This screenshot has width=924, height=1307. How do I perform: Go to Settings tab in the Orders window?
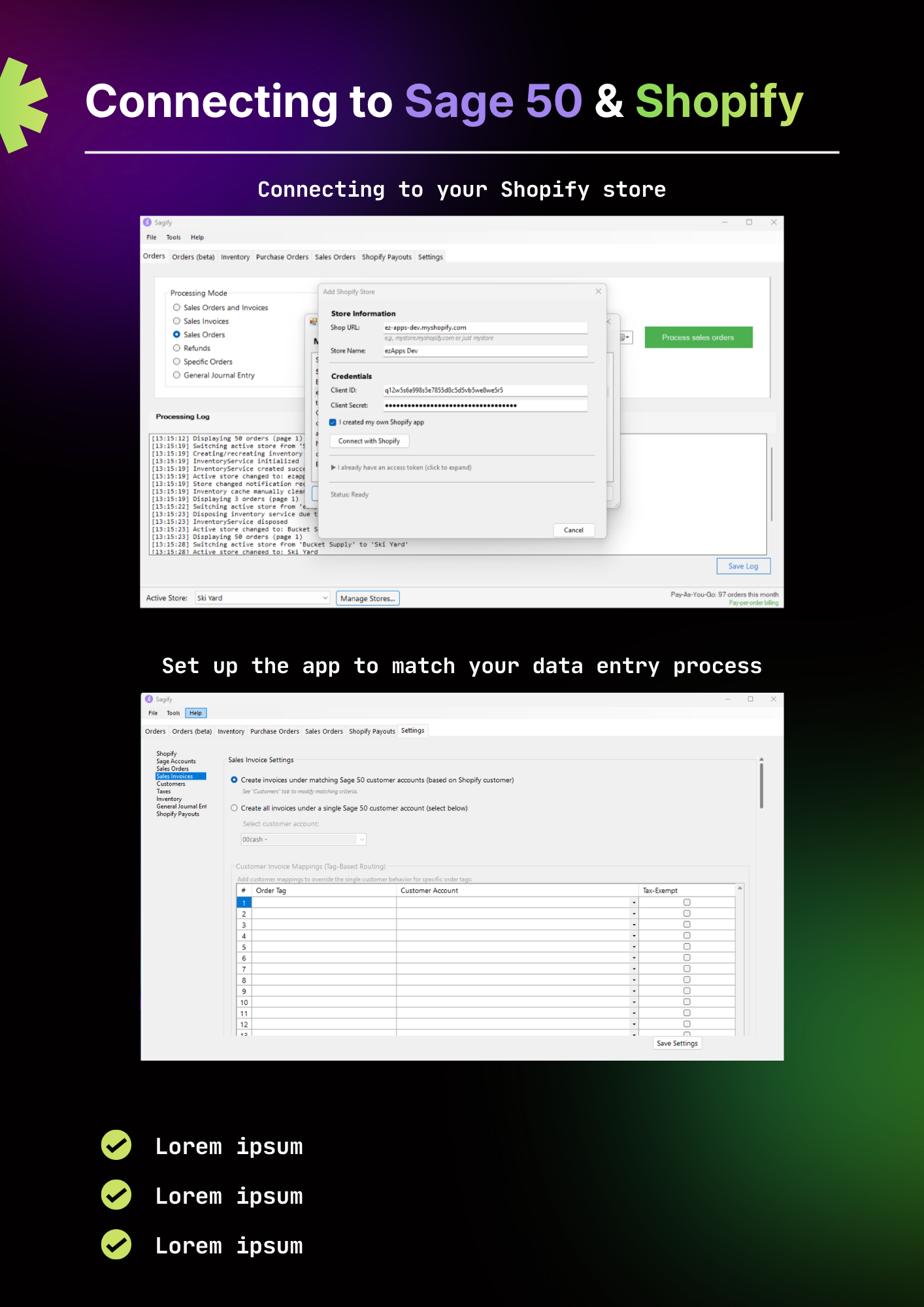tap(431, 257)
